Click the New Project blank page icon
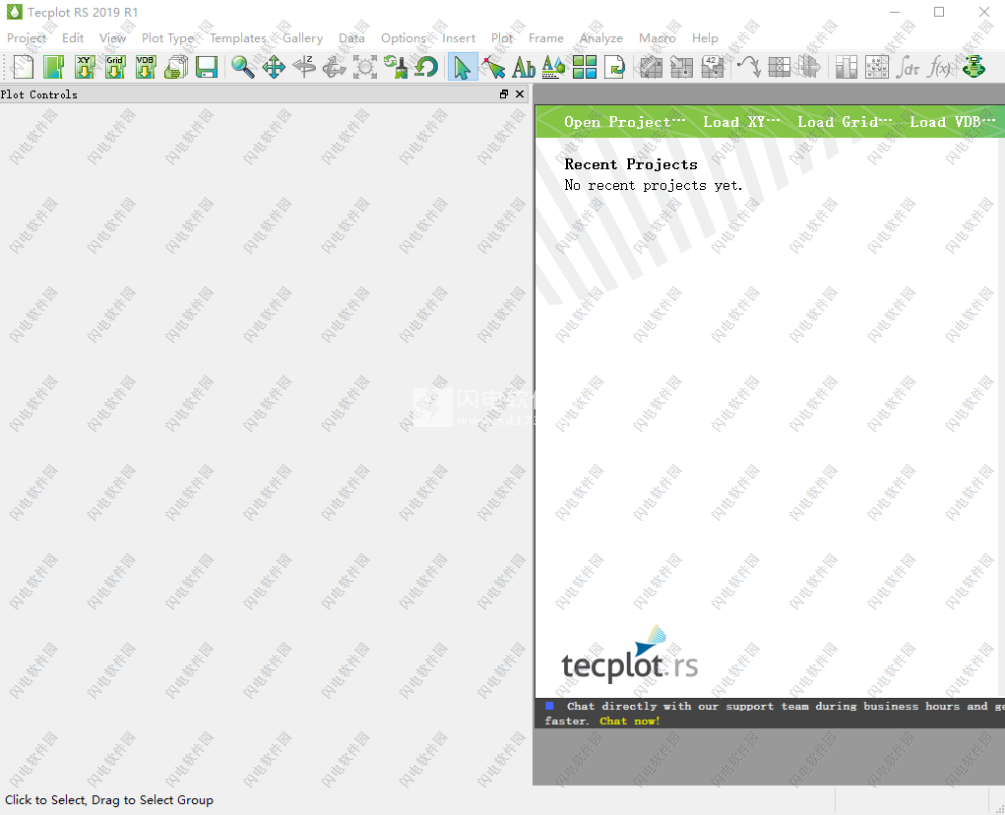 (23, 67)
